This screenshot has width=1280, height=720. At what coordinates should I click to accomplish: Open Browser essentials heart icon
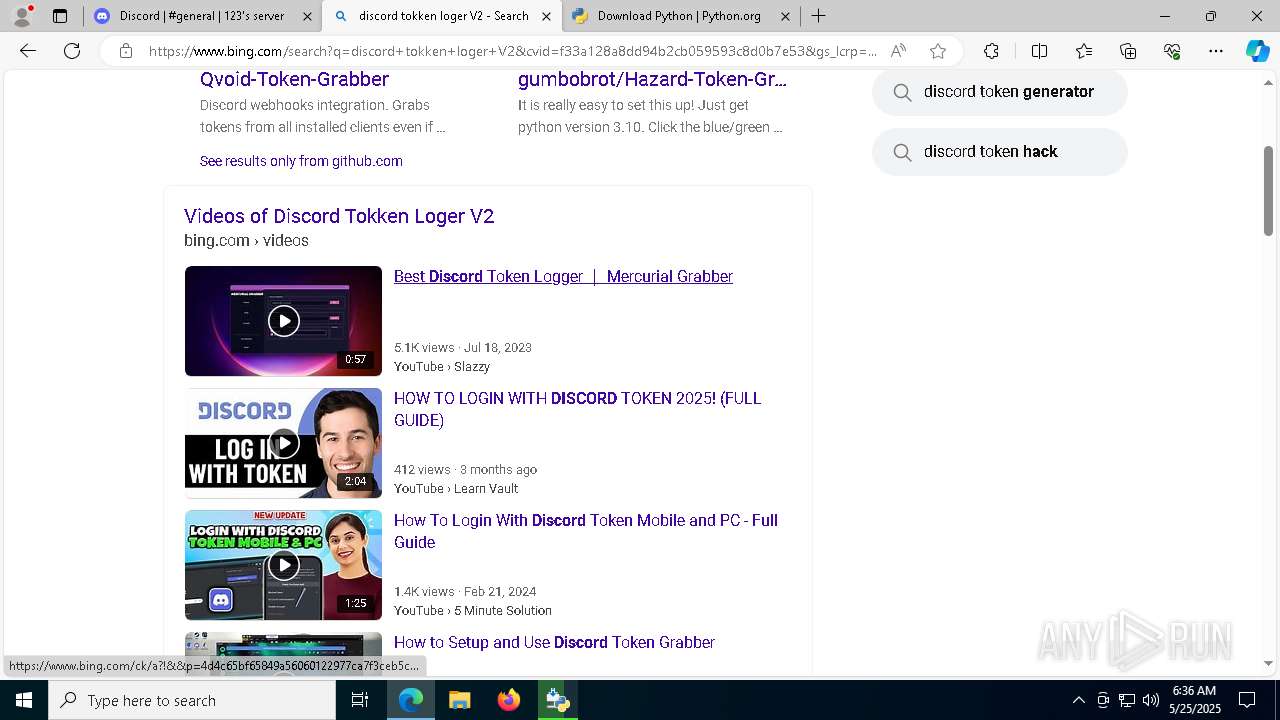tap(1172, 51)
